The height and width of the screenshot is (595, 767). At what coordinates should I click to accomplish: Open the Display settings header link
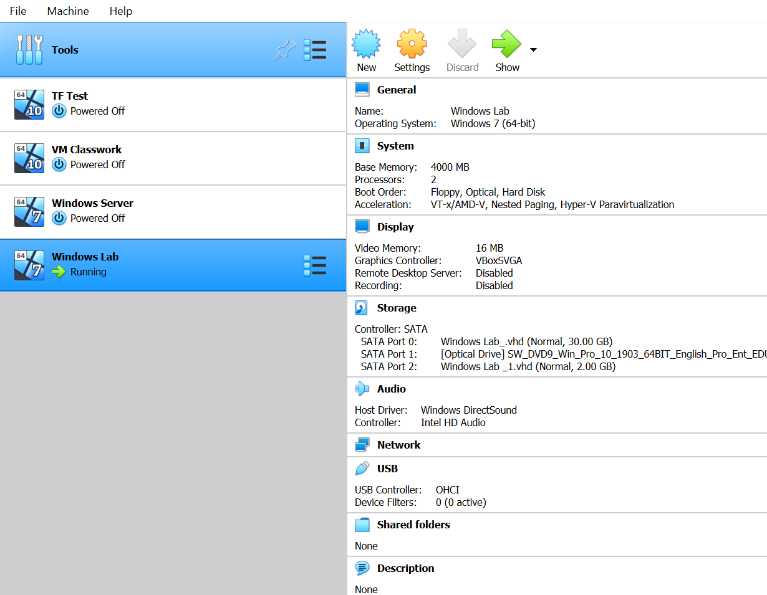click(x=395, y=227)
